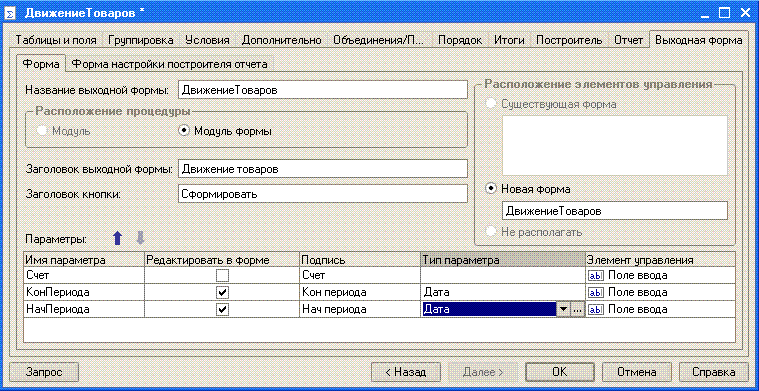This screenshot has width=759, height=391.
Task: Click ellipsis button in НачПериода type cell
Action: 577,310
